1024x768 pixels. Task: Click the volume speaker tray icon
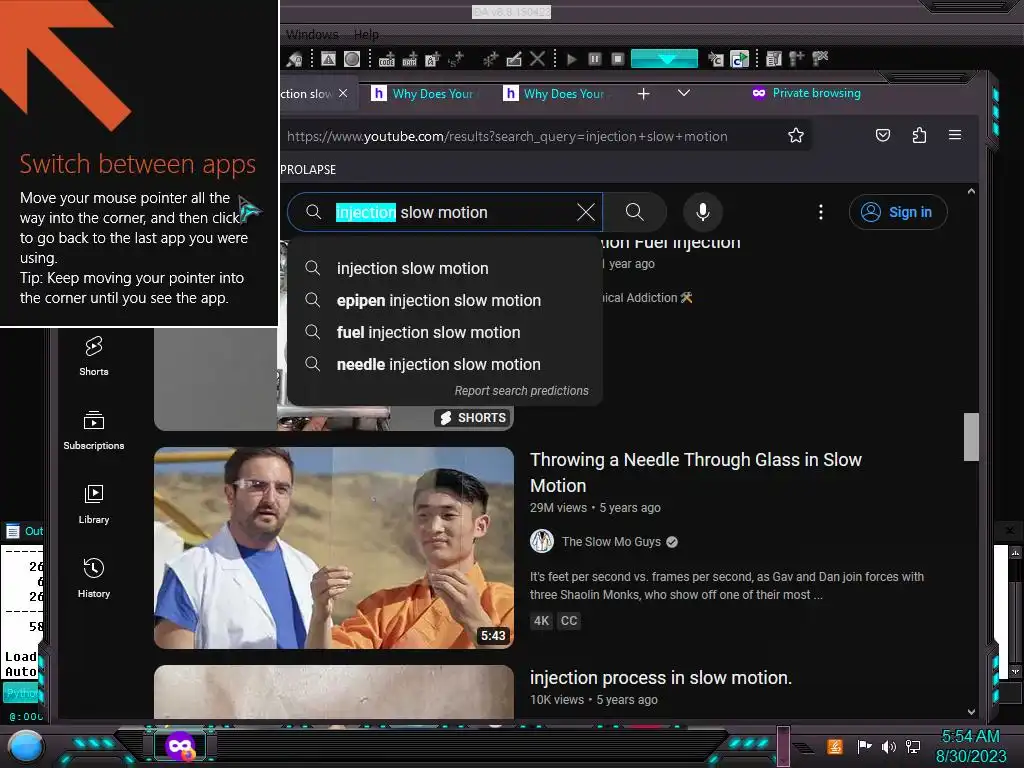[888, 746]
